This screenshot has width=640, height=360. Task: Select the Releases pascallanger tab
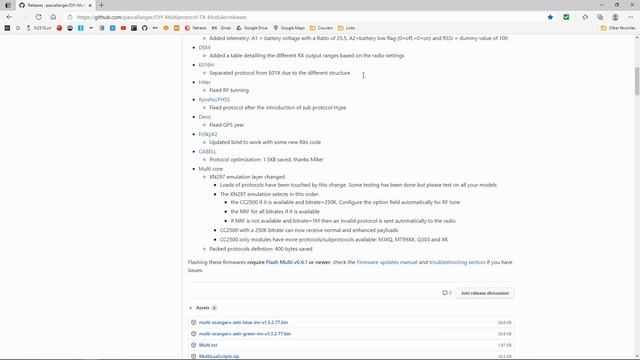pyautogui.click(x=55, y=5)
